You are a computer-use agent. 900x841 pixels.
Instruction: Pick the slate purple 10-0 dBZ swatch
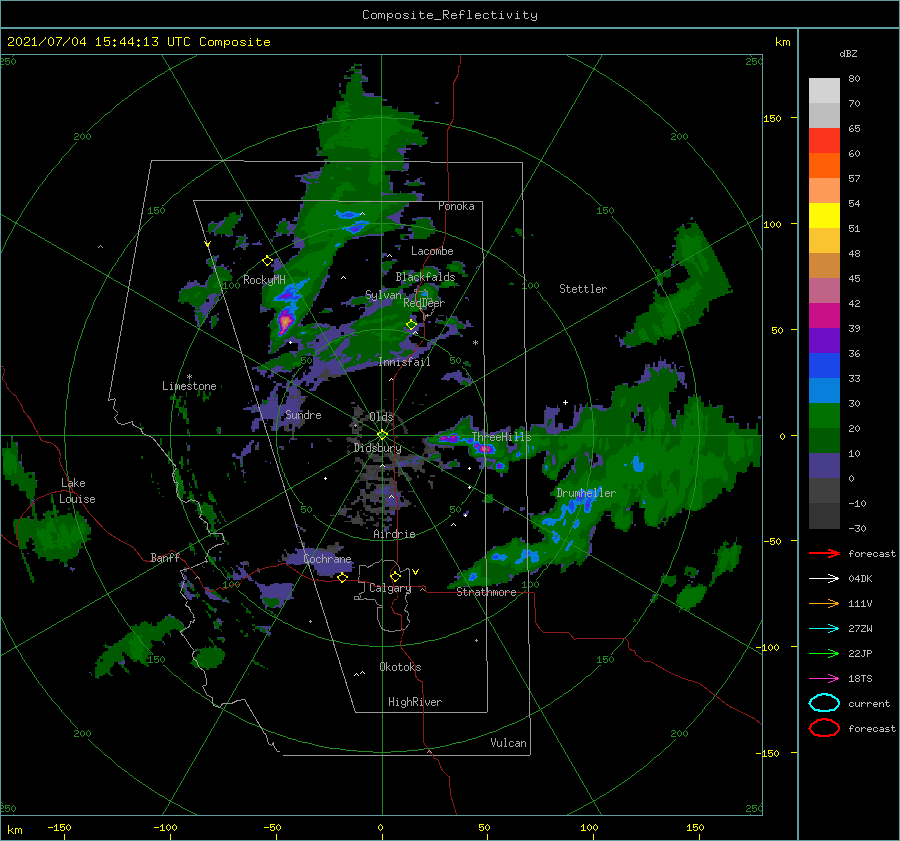(824, 466)
